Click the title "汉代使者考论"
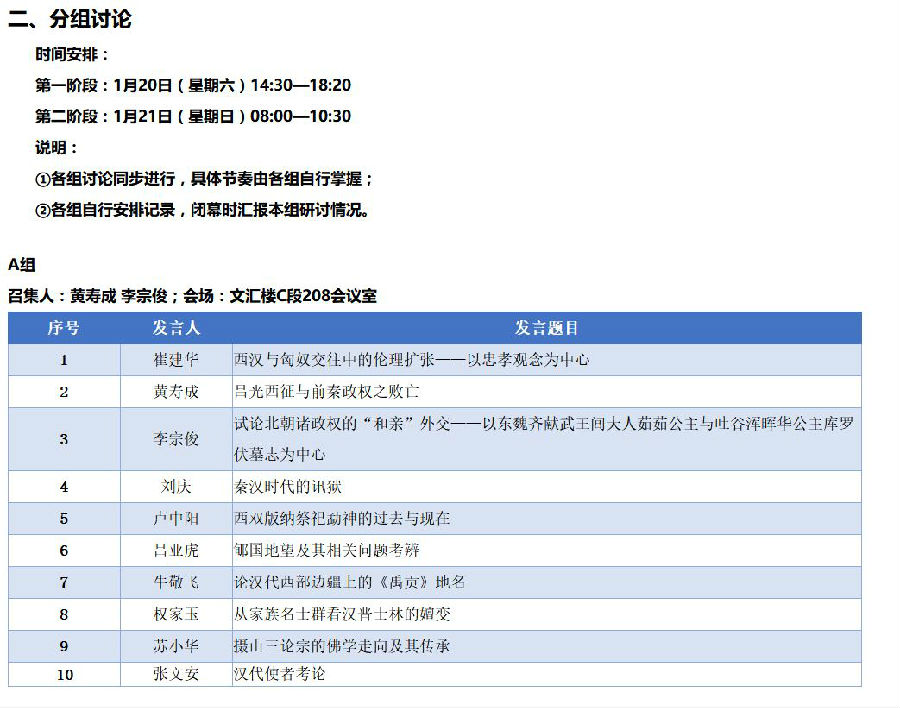This screenshot has height=708, width=900. tap(279, 674)
